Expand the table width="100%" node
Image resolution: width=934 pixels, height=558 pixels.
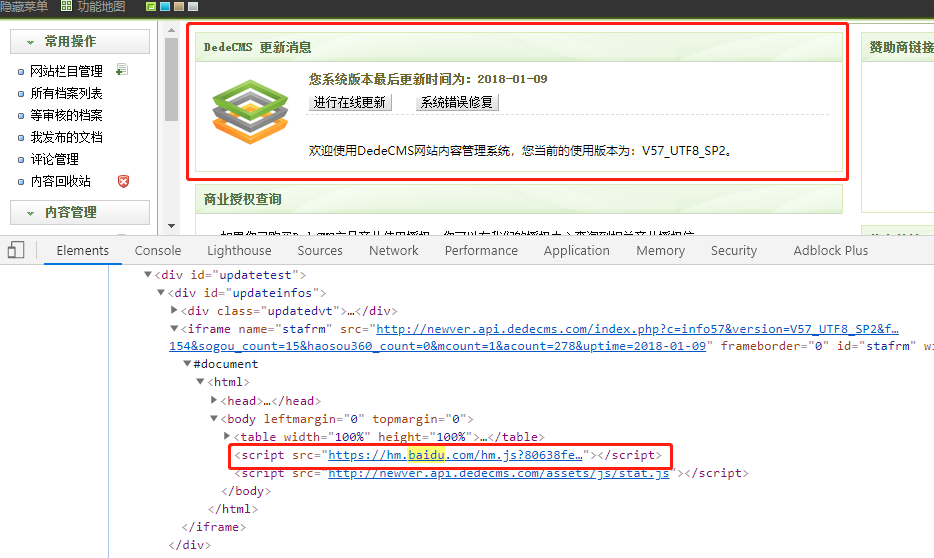tap(226, 436)
